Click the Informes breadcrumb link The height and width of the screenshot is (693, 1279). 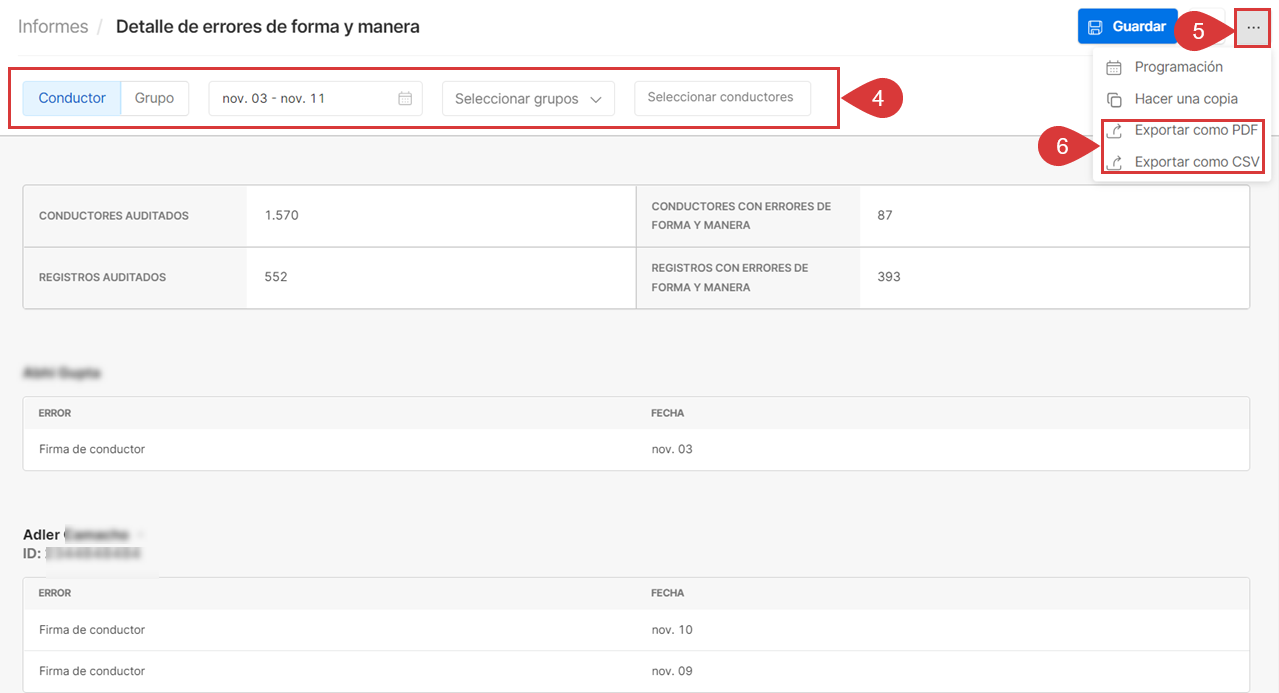click(53, 27)
